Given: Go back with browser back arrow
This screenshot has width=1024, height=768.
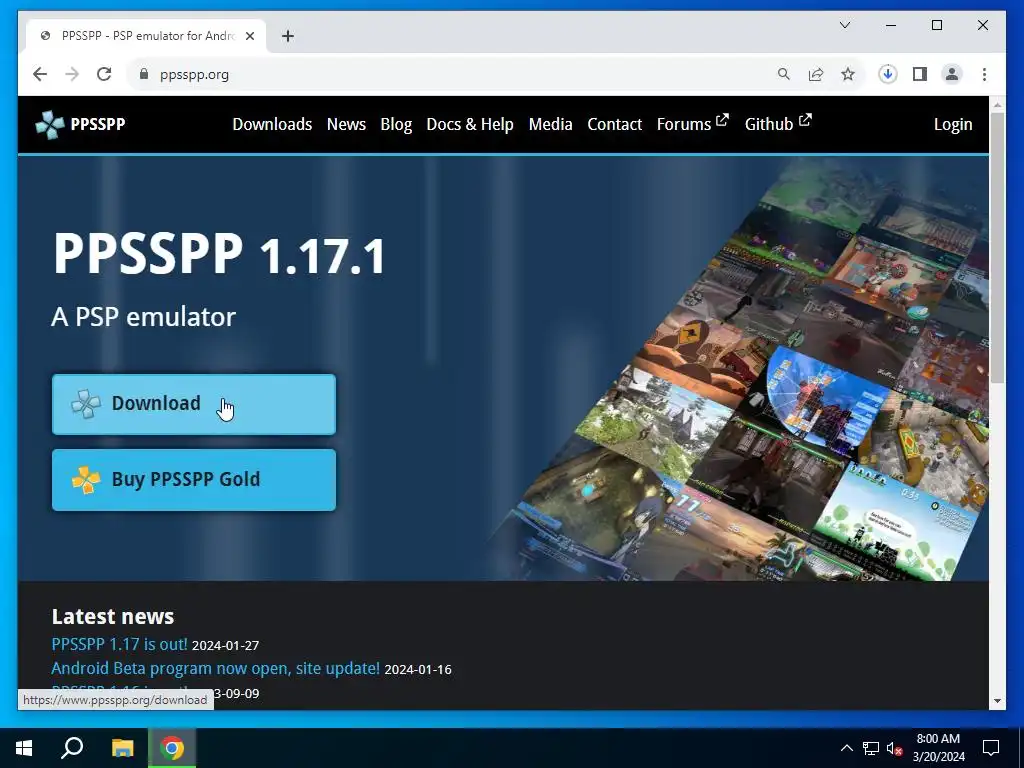Looking at the screenshot, I should pyautogui.click(x=40, y=74).
